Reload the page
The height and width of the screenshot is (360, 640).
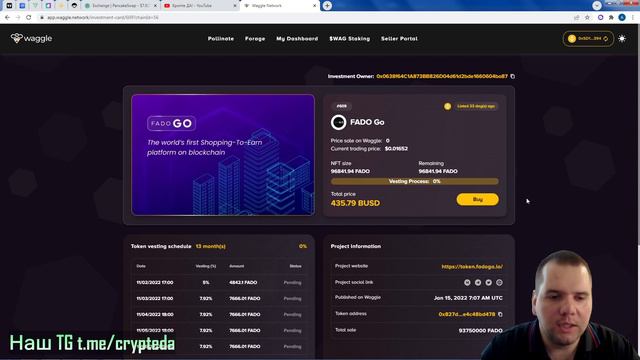click(29, 18)
